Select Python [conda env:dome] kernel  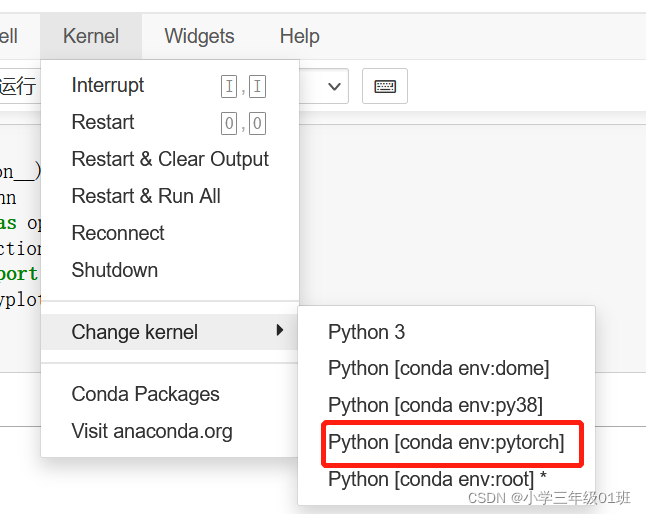438,368
